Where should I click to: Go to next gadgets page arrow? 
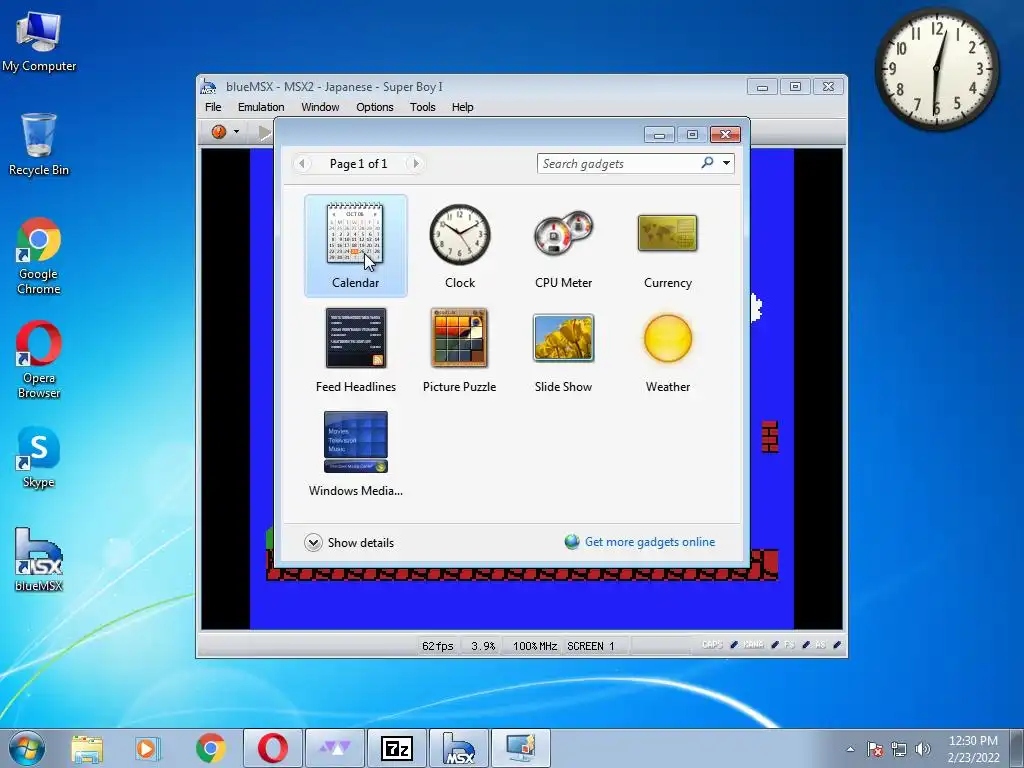point(415,163)
